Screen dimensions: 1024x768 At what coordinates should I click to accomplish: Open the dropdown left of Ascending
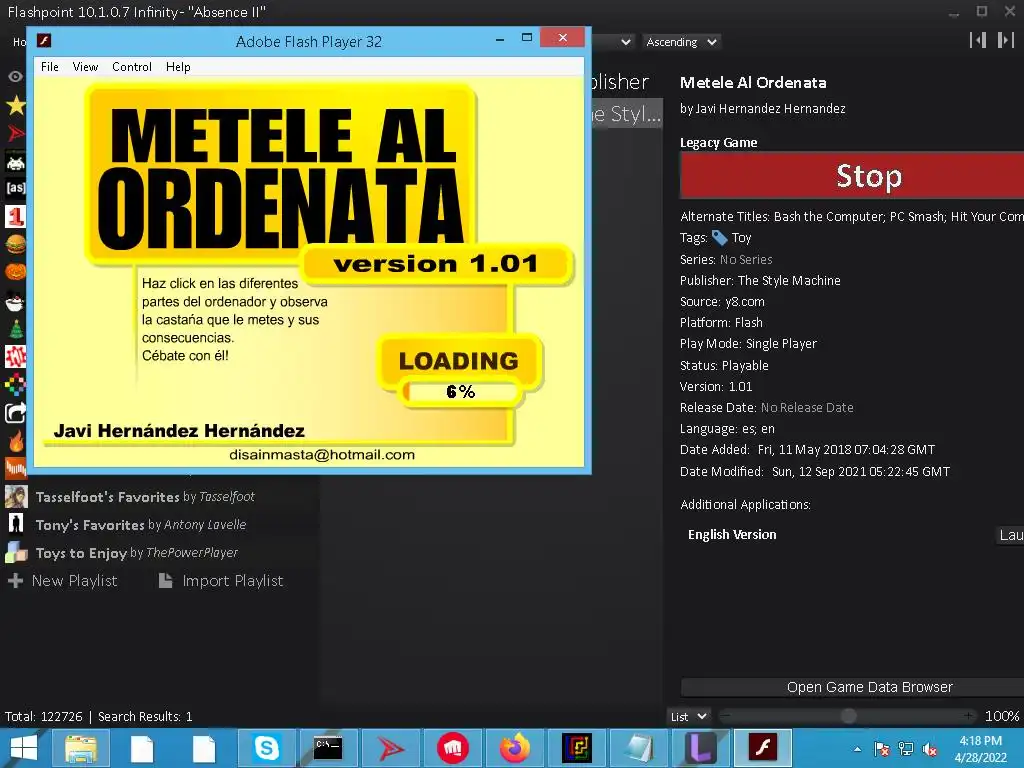click(613, 42)
